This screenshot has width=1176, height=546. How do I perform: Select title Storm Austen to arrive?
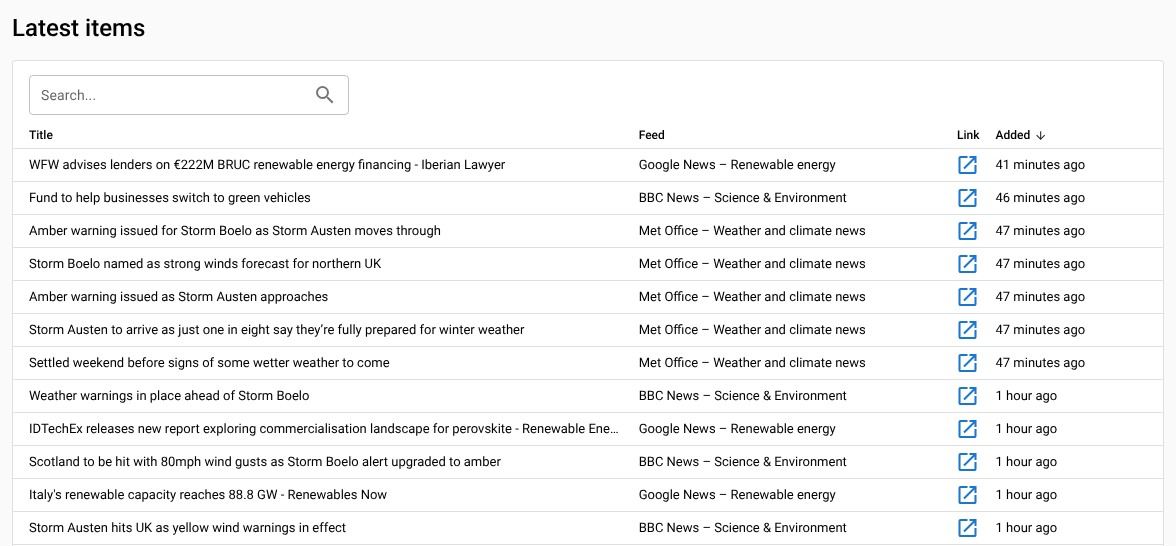(277, 330)
